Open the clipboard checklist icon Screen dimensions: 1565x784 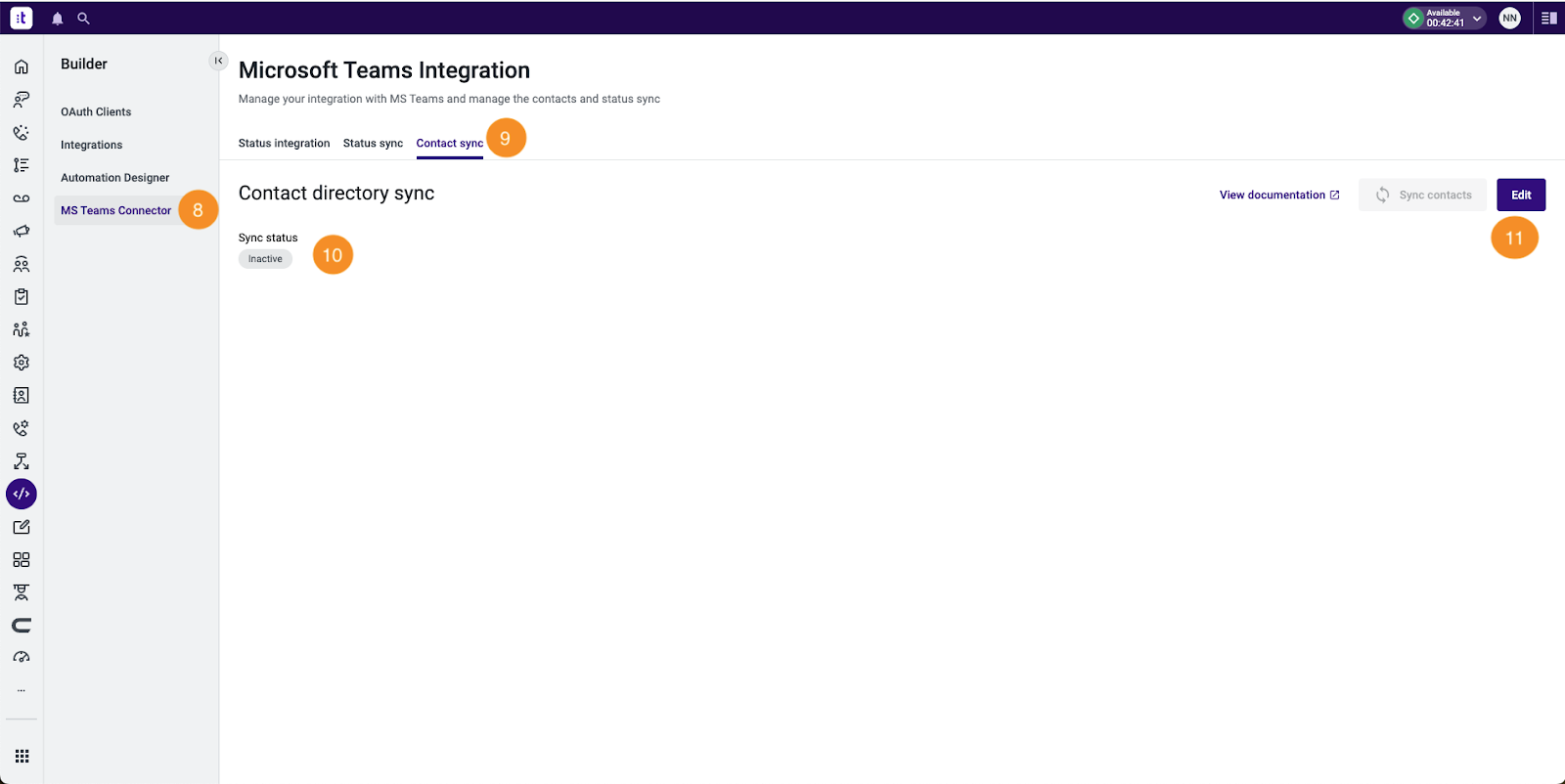point(22,296)
